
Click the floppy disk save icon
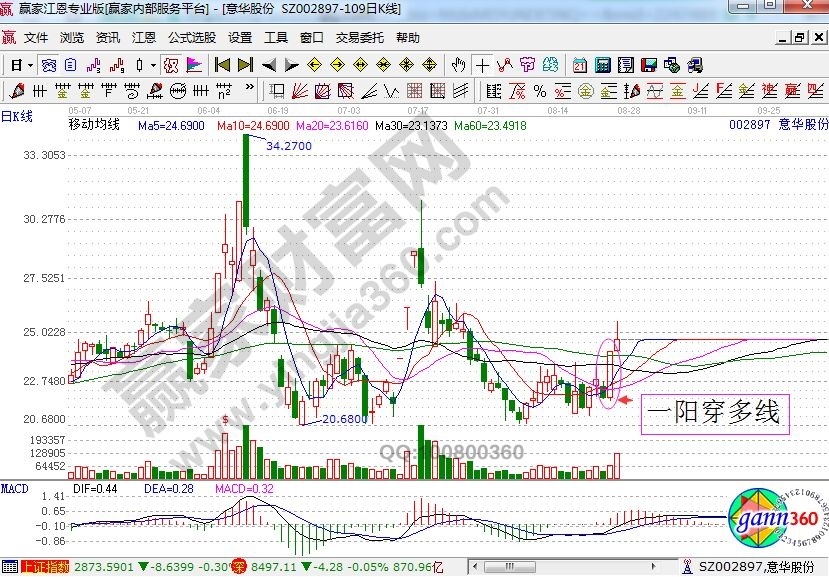(x=649, y=65)
